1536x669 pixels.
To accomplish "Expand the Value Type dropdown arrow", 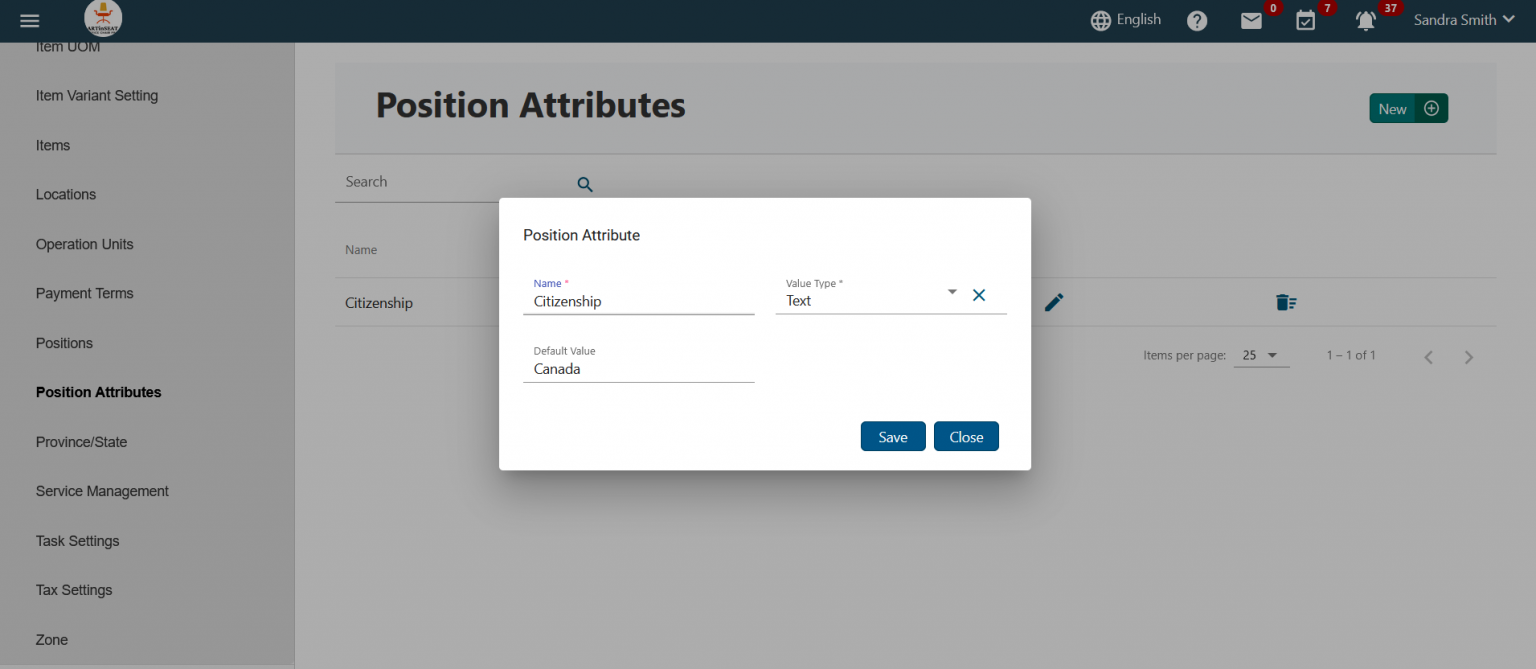I will click(x=952, y=292).
